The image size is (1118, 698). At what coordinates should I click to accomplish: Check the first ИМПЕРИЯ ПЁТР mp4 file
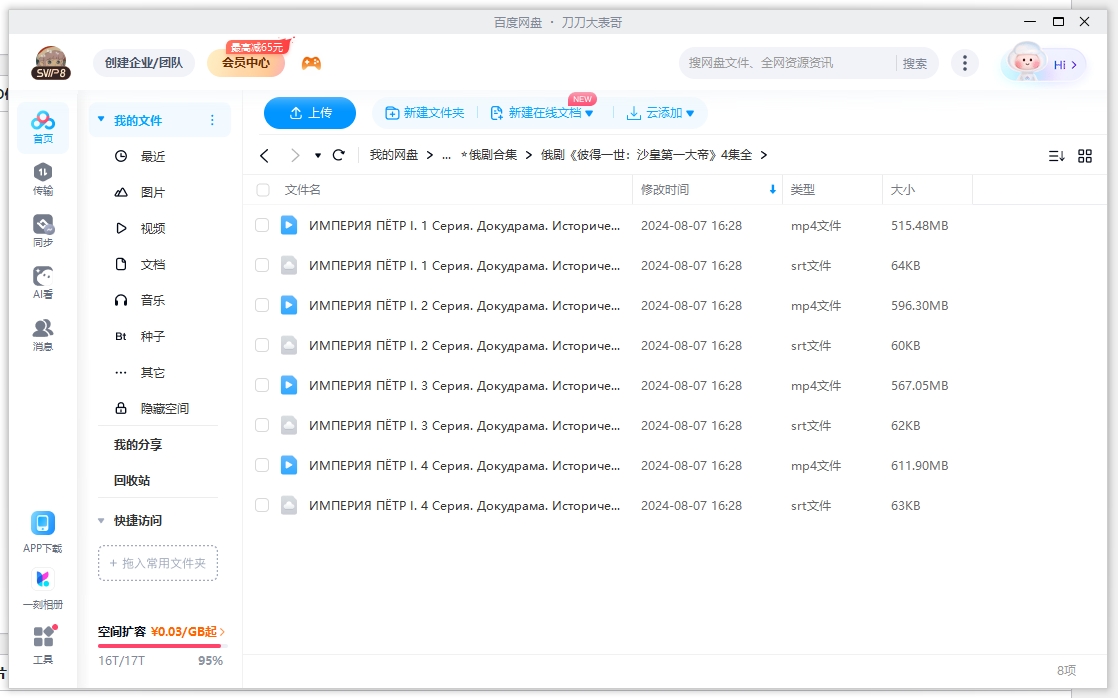click(x=261, y=225)
